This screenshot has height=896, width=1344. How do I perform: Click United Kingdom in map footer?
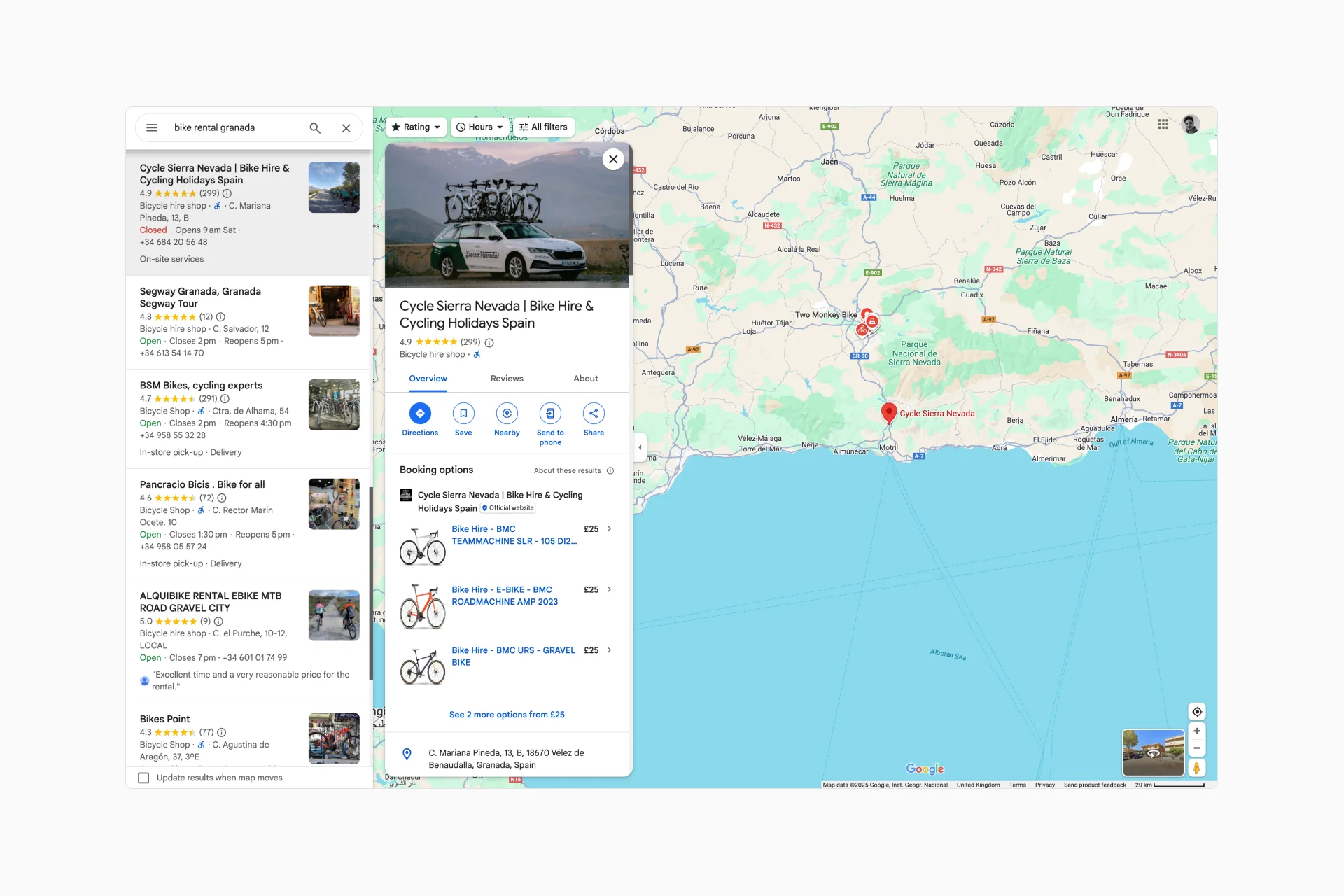[978, 785]
